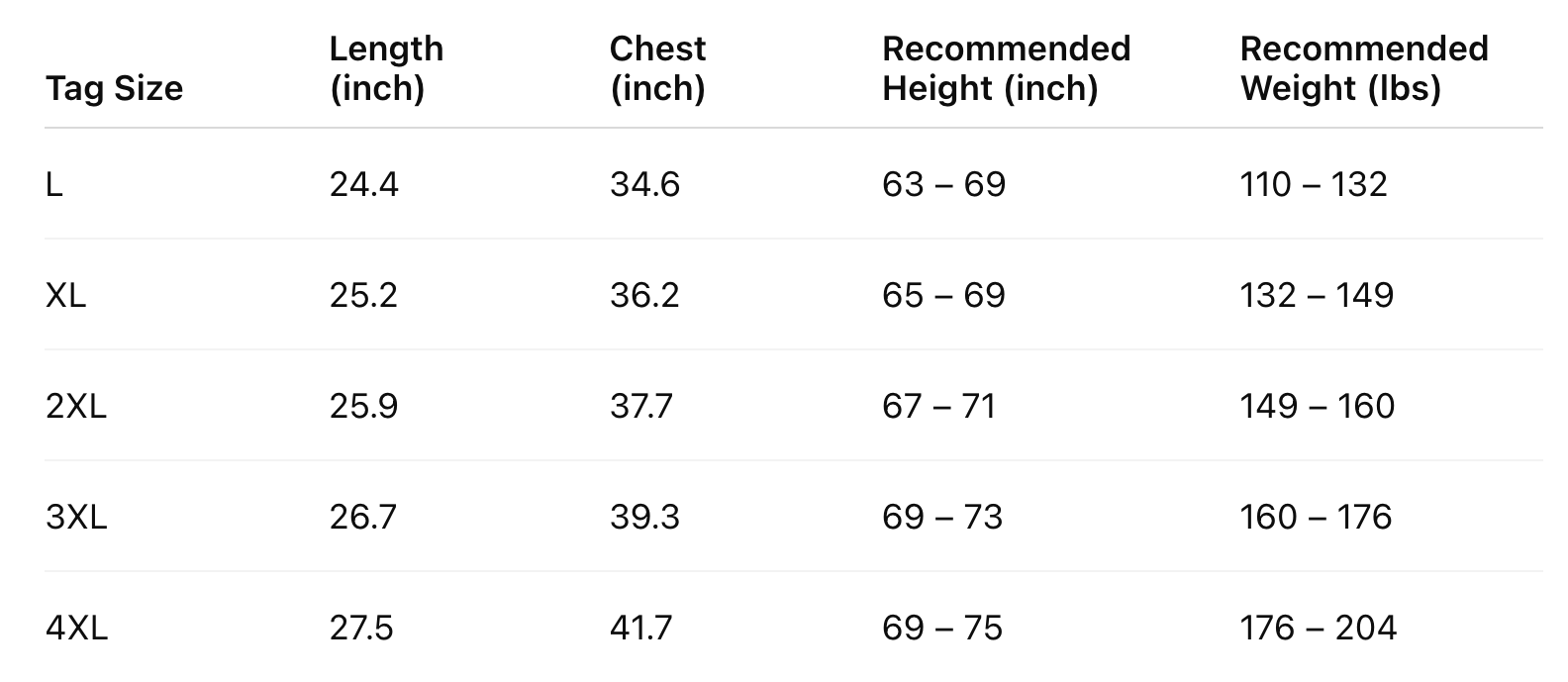Click the 160 – 176 weight range
1568x682 pixels.
pos(1316,517)
